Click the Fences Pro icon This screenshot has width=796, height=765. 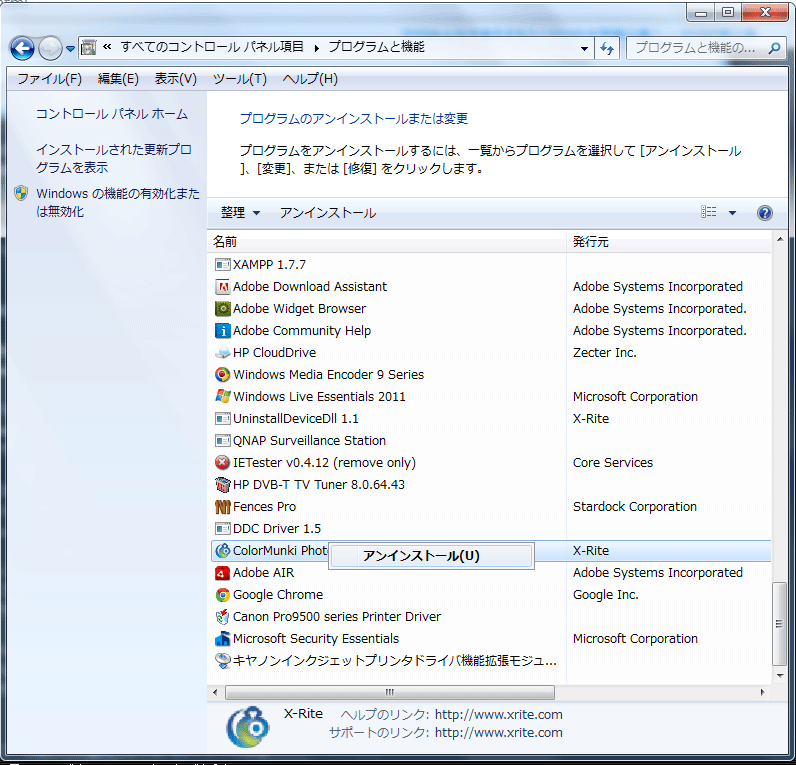222,507
